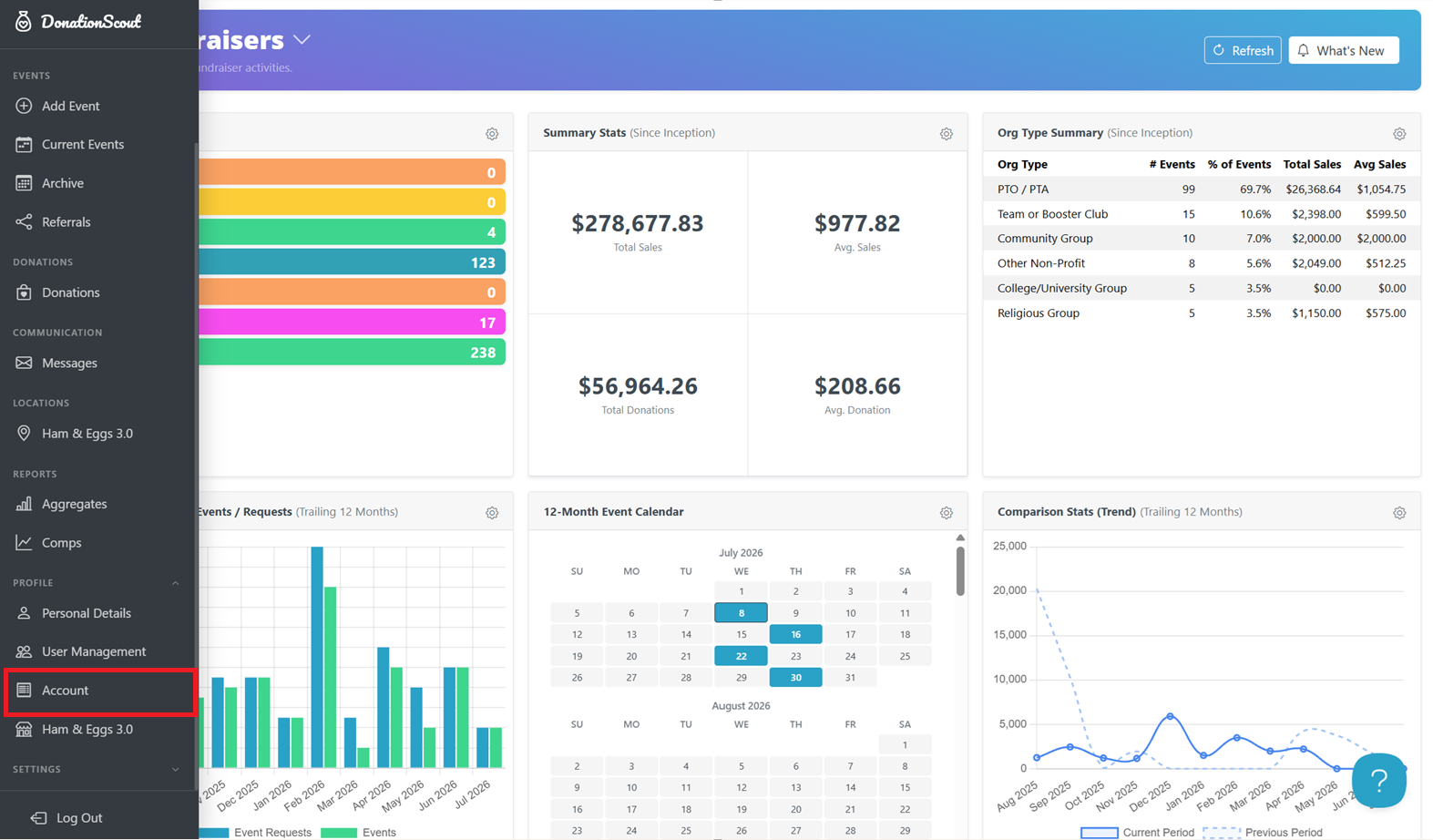Open Referrals share icon
This screenshot has height=840, width=1433.
pos(24,221)
